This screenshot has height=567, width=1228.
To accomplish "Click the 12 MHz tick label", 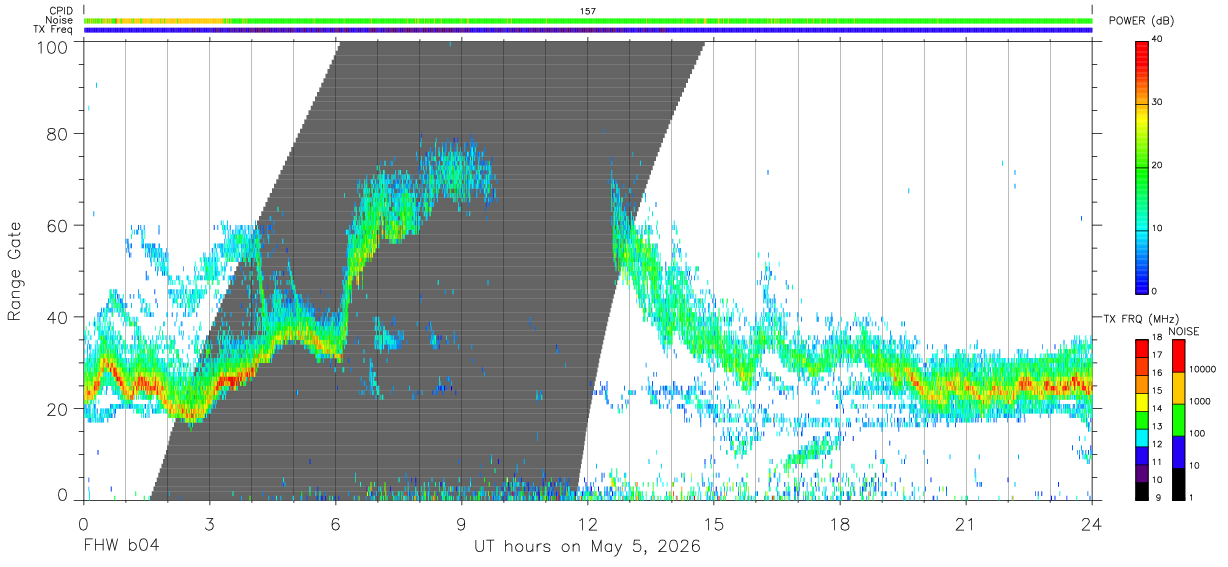I will point(1157,444).
